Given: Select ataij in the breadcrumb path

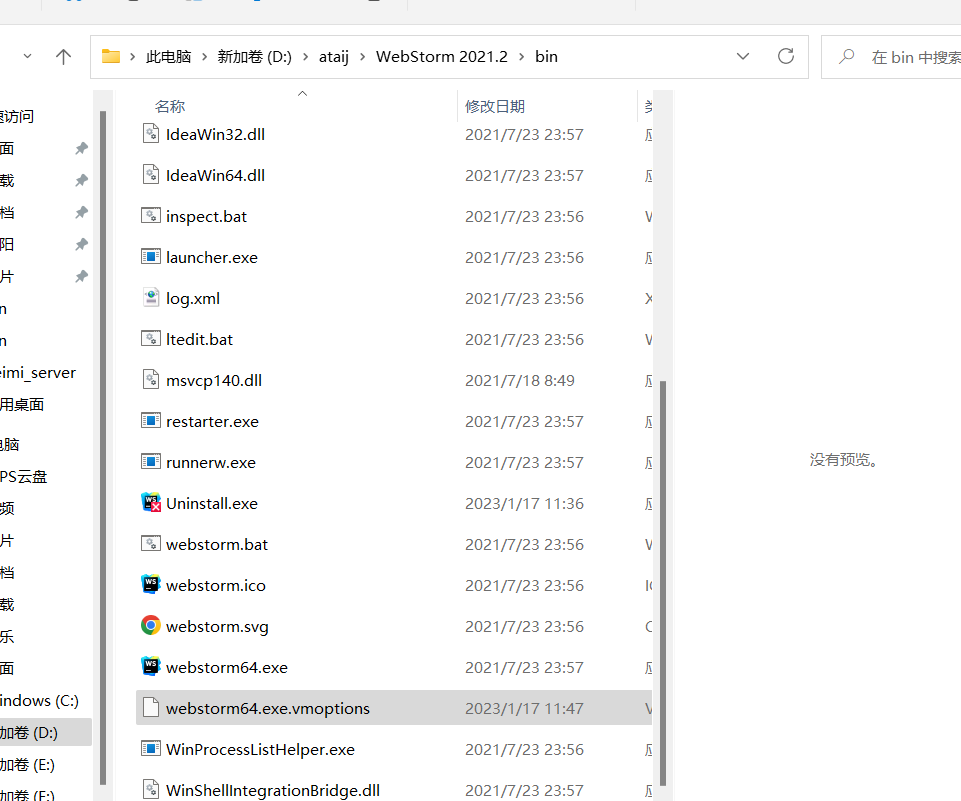Looking at the screenshot, I should [x=334, y=57].
